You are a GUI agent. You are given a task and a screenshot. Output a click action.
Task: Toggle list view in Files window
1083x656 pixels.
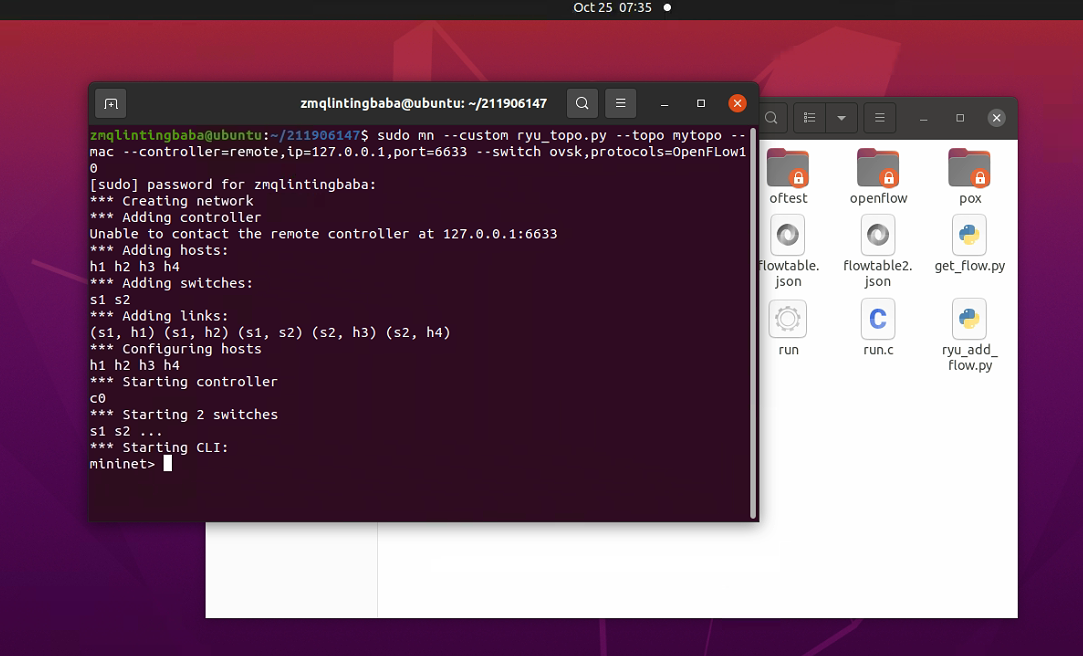[809, 118]
